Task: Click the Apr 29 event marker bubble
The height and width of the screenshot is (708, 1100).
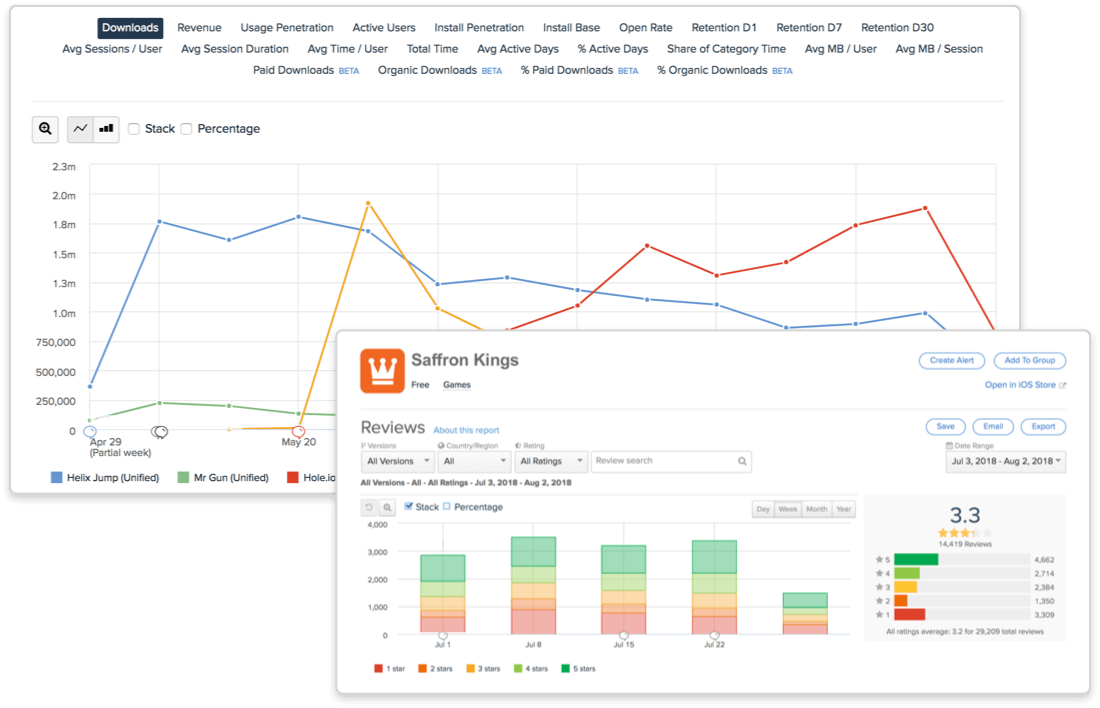Action: (x=90, y=432)
